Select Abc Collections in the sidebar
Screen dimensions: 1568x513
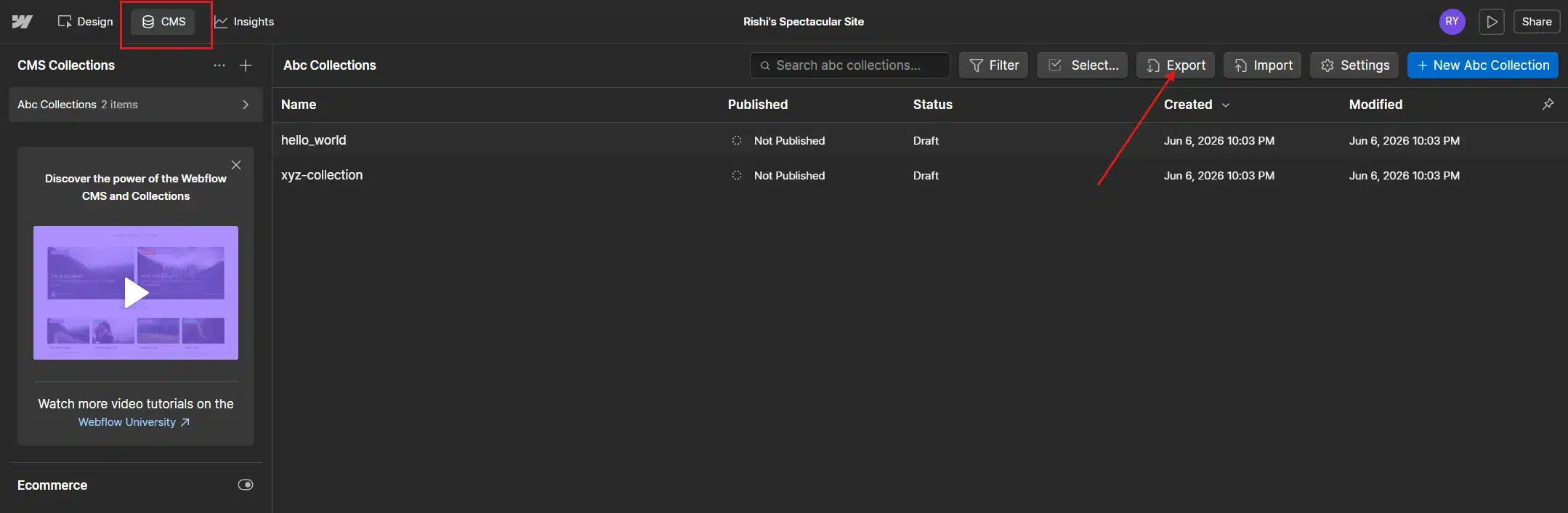click(136, 105)
